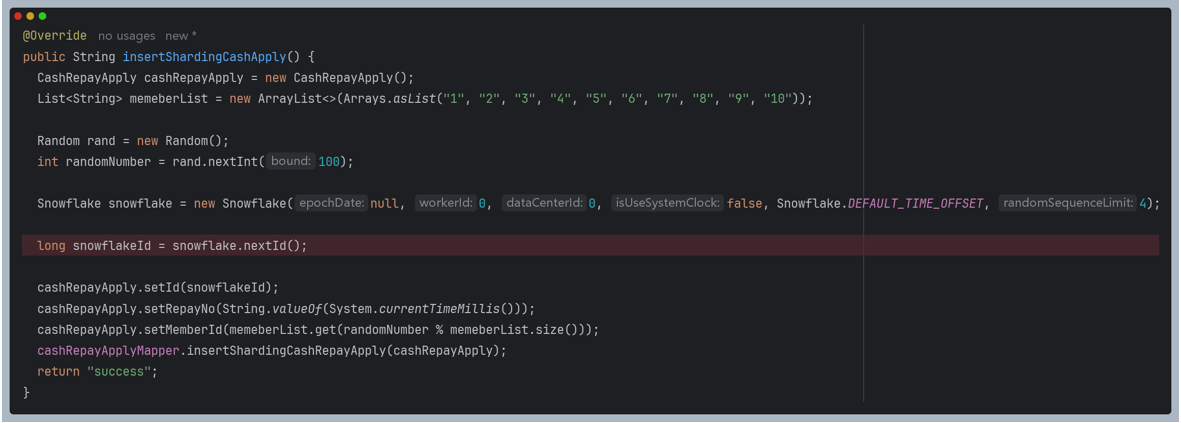Click the insertShardingCashApply method name
1181x423 pixels.
(204, 57)
